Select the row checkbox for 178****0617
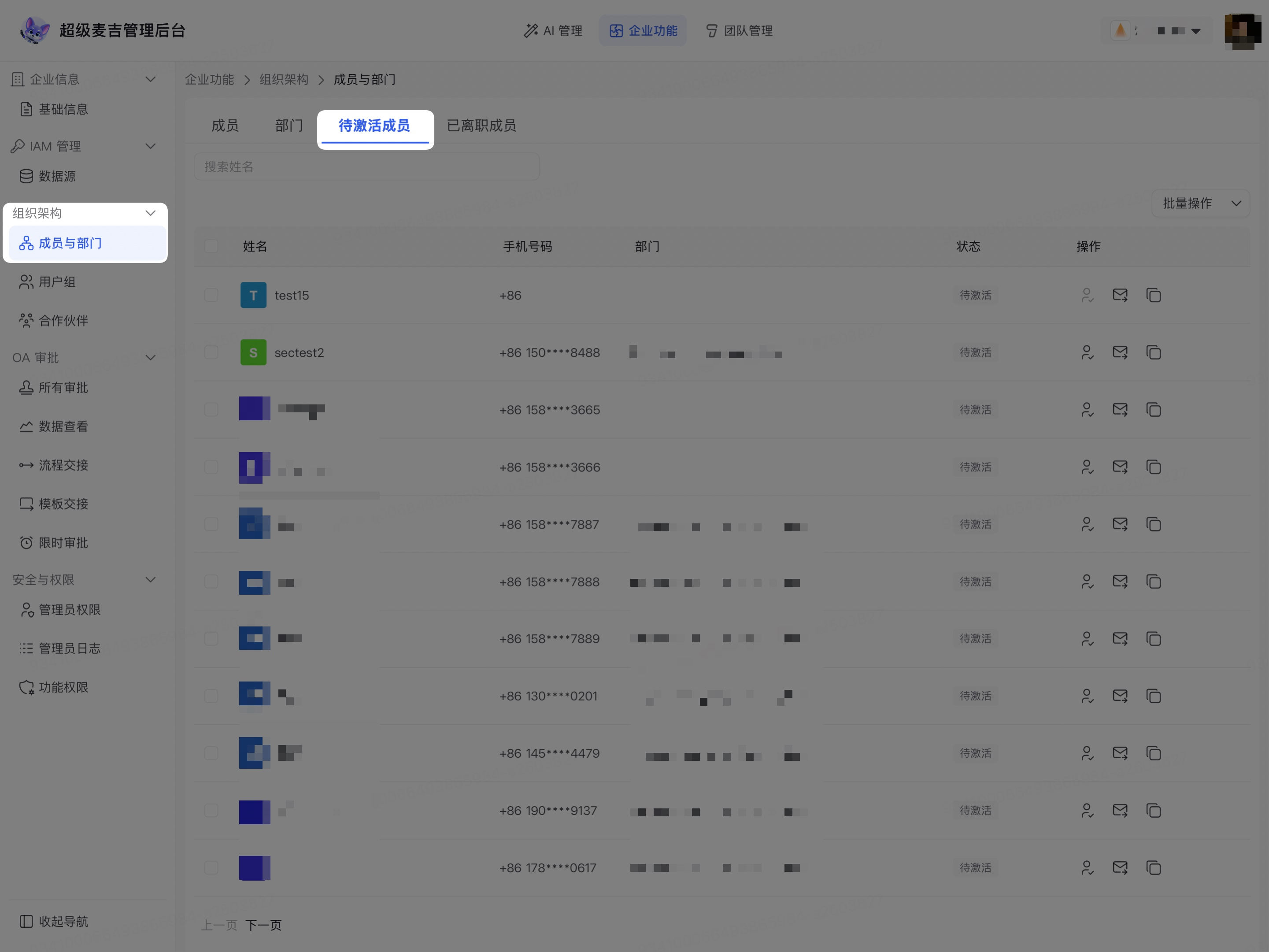This screenshot has width=1269, height=952. pyautogui.click(x=211, y=868)
